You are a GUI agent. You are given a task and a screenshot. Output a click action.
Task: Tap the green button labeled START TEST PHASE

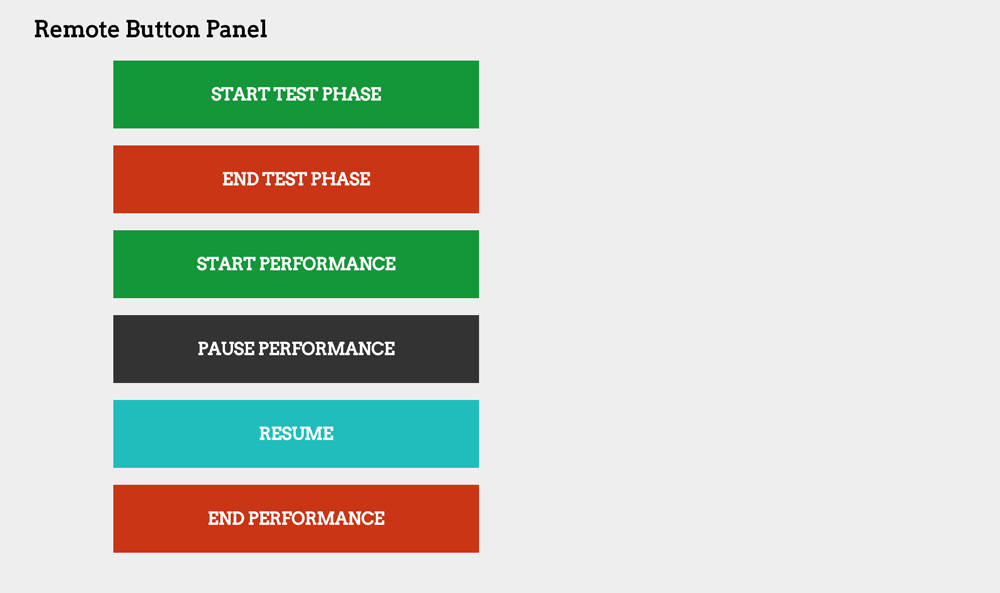click(296, 94)
